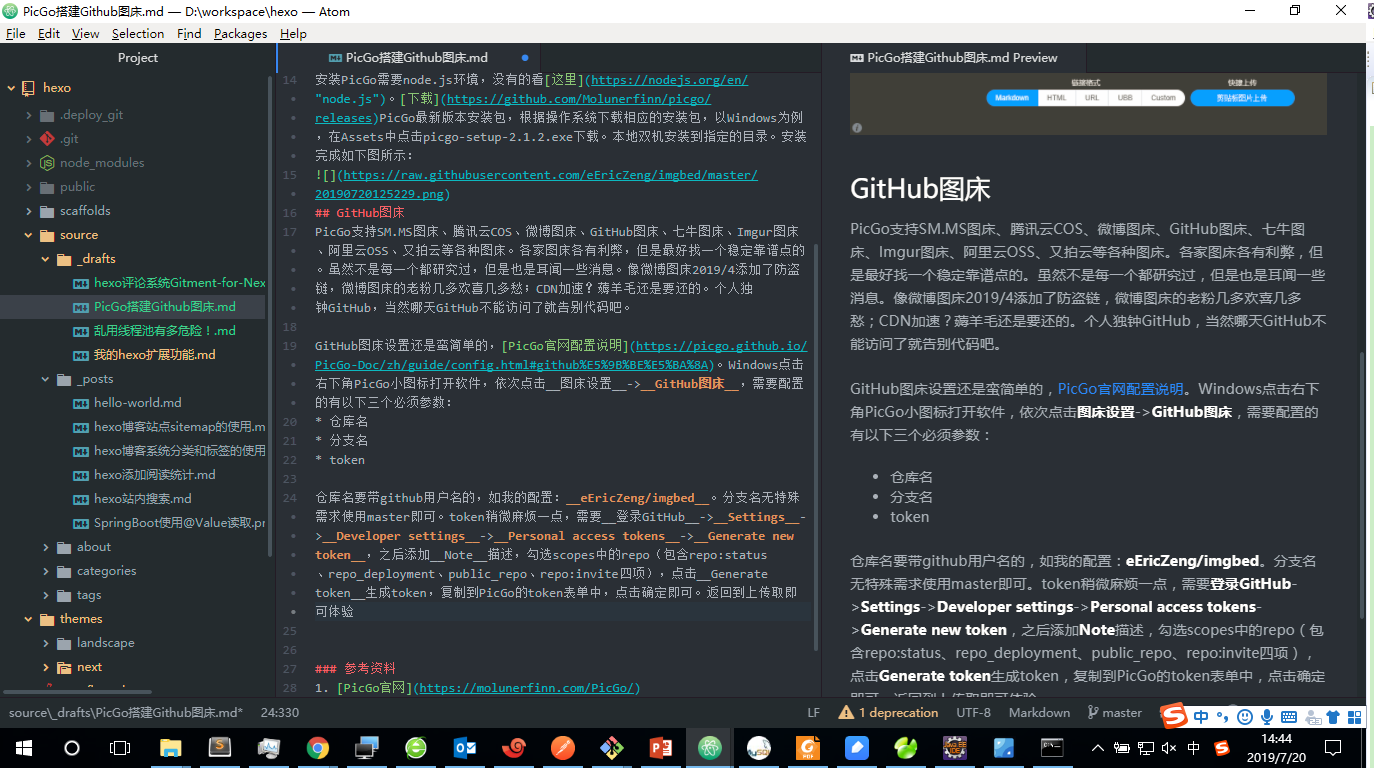Expand the .deploy_git folder
This screenshot has width=1374, height=768.
click(x=29, y=115)
